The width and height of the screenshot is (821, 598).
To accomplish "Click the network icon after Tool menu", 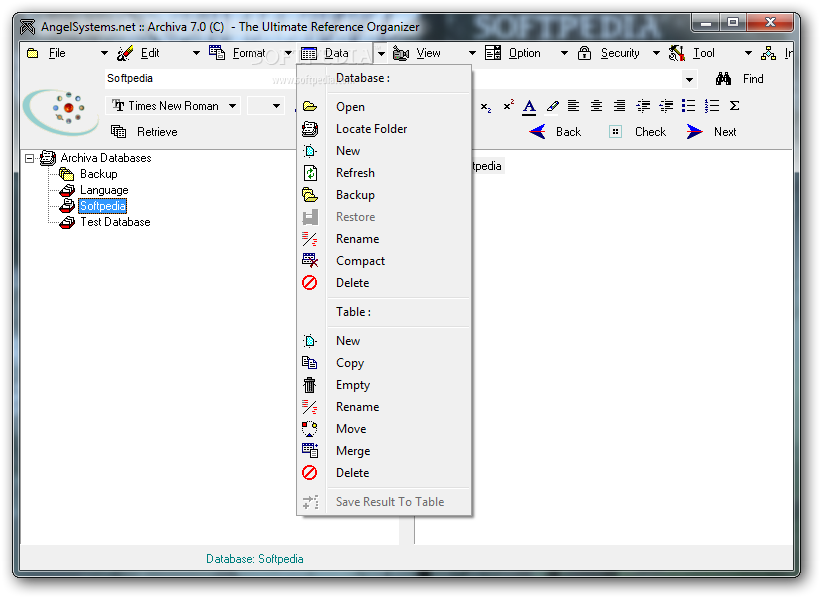I will [768, 53].
